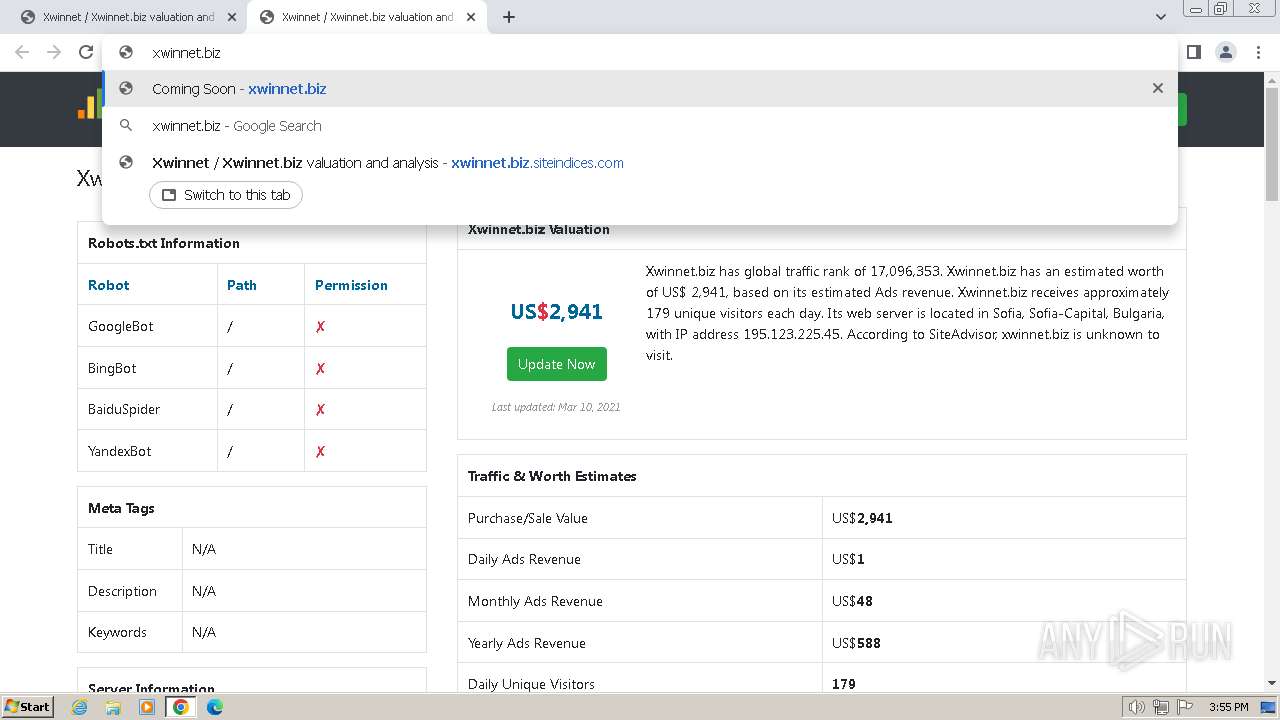
Task: Open File Explorer from taskbar
Action: [113, 707]
